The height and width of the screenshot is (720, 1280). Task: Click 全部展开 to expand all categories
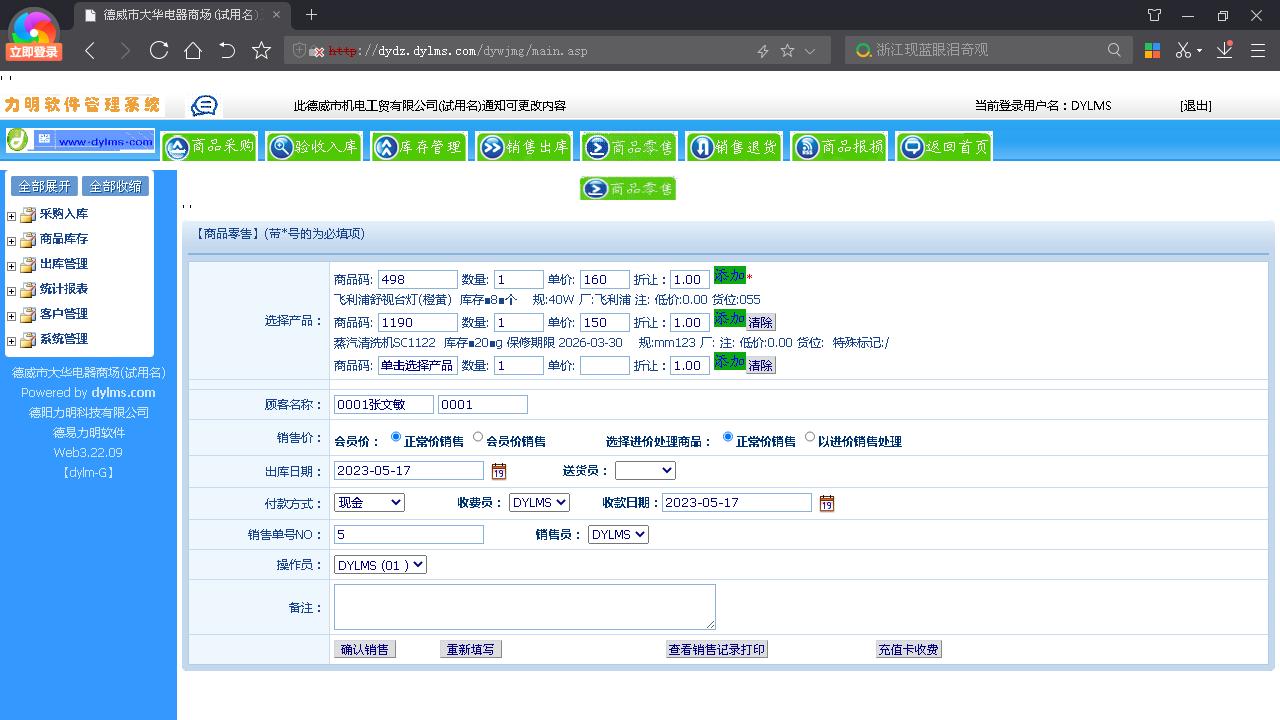click(x=44, y=185)
